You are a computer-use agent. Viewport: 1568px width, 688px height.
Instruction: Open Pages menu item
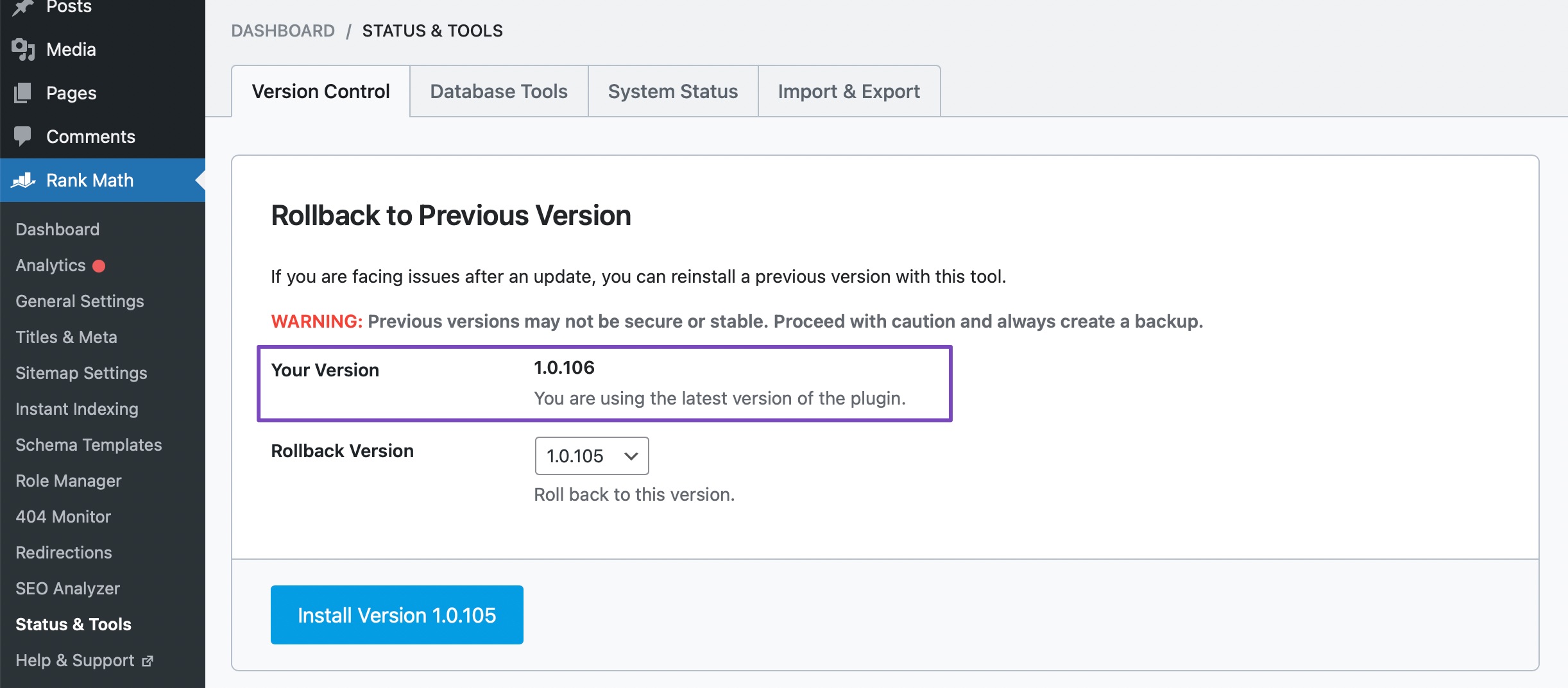(x=103, y=93)
